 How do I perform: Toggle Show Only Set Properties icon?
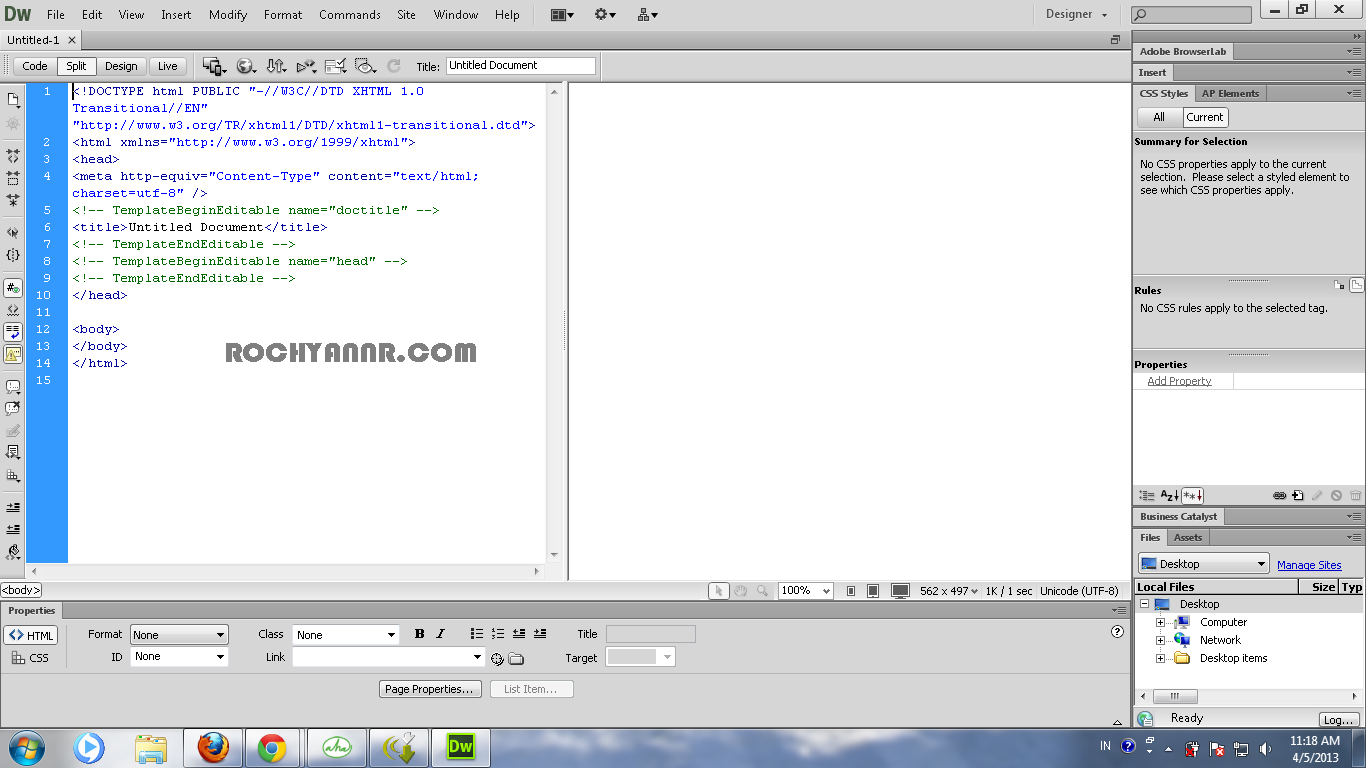point(1192,496)
